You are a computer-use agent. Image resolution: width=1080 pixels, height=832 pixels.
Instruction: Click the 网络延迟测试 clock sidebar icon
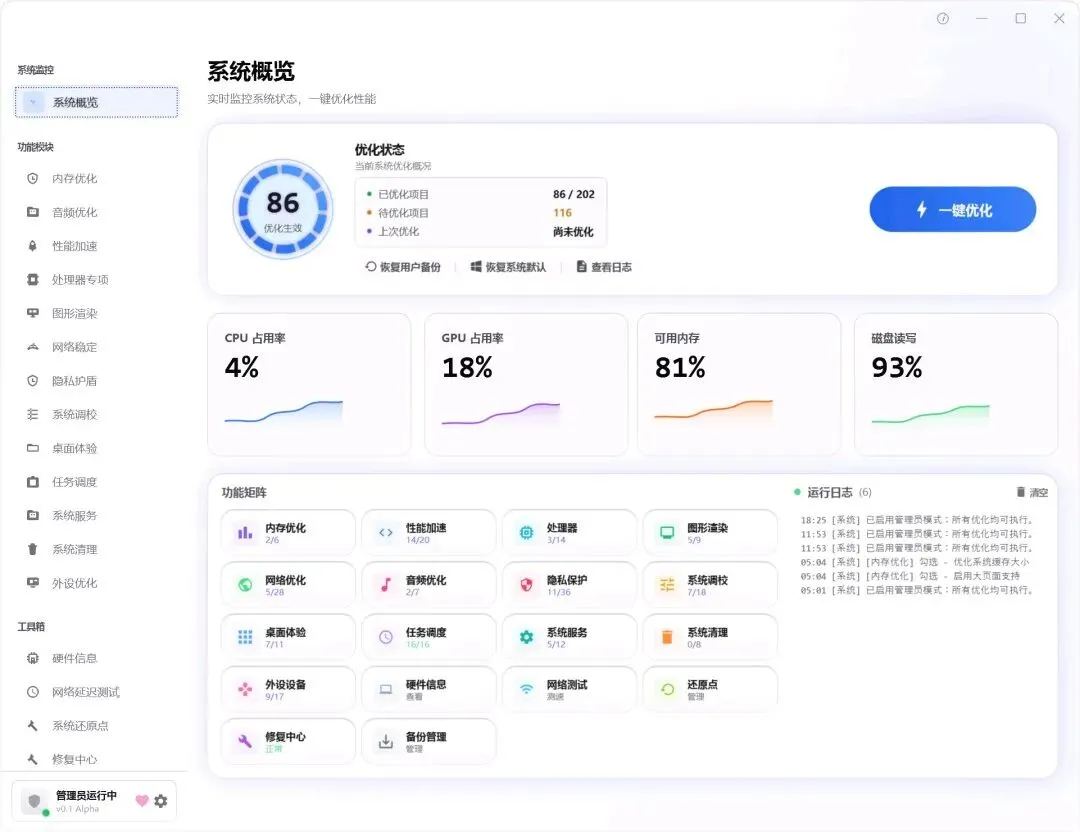32,692
